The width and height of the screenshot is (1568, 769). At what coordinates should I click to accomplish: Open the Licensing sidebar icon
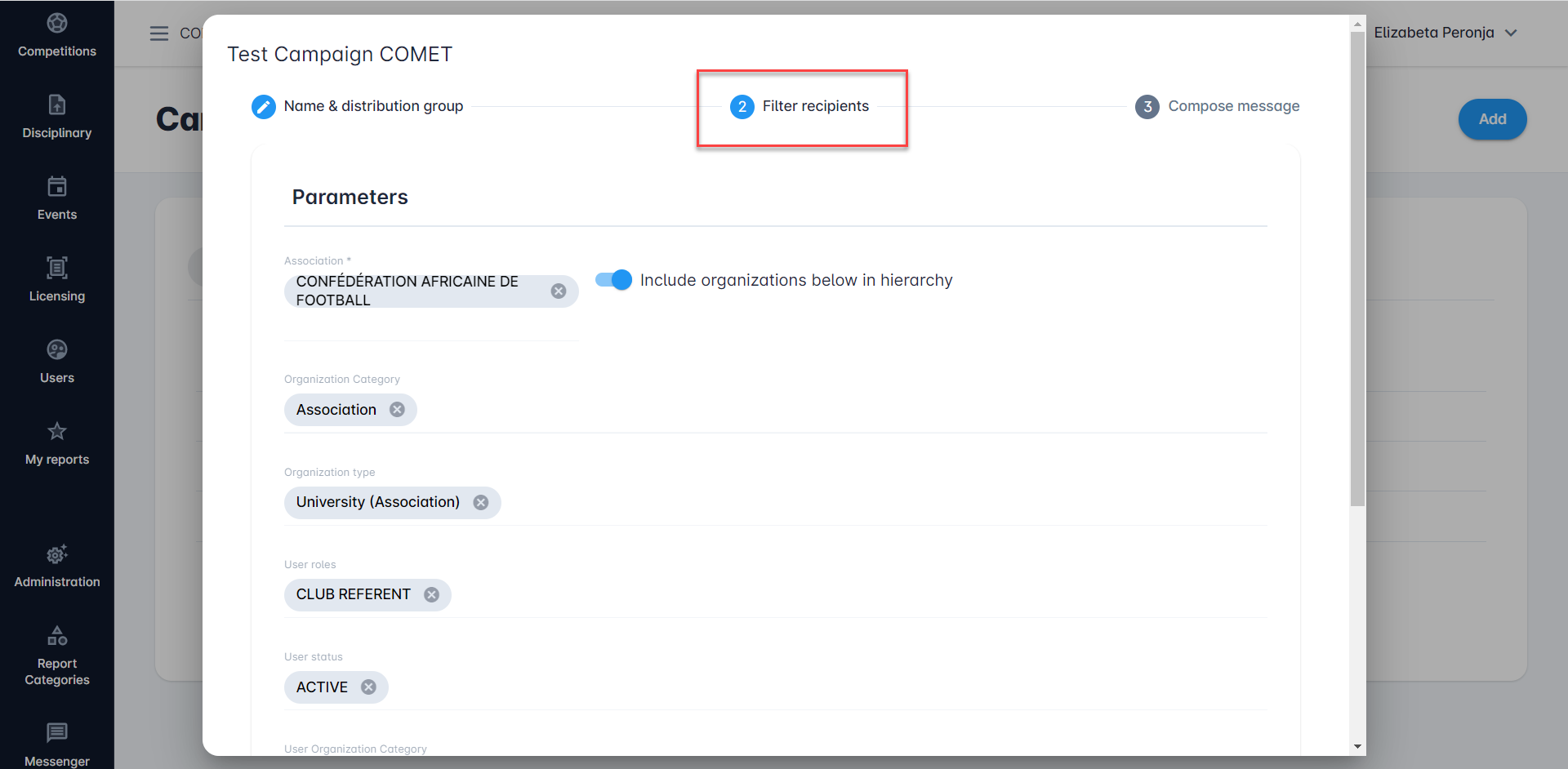pos(56,269)
